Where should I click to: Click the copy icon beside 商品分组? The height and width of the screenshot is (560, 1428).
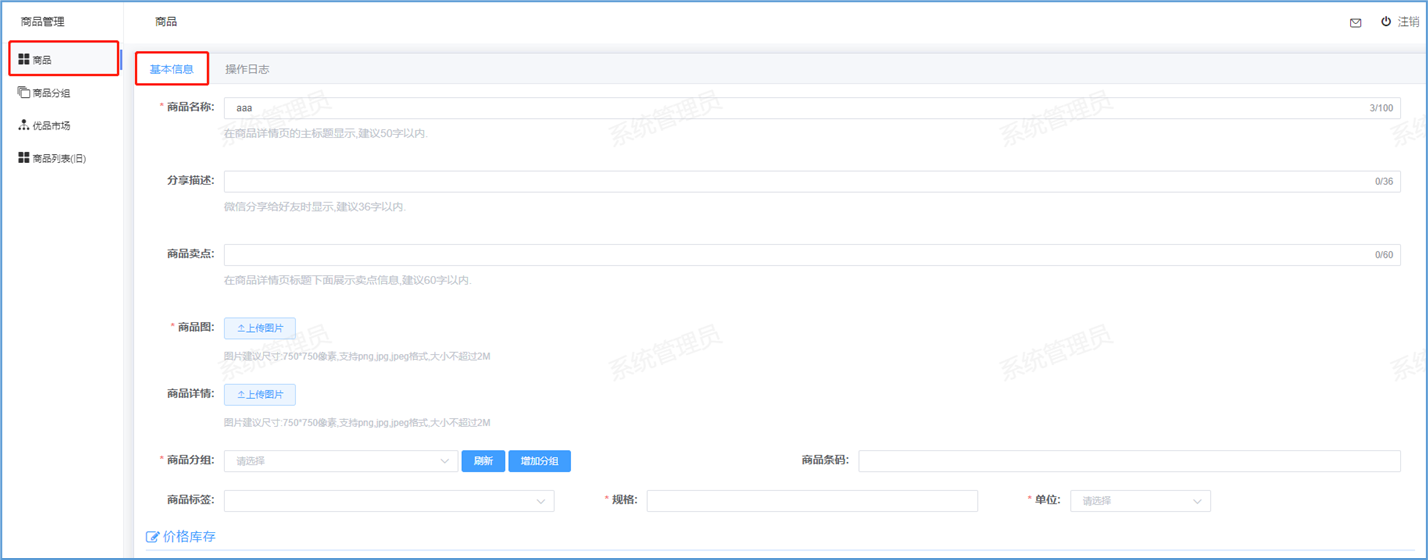click(24, 93)
